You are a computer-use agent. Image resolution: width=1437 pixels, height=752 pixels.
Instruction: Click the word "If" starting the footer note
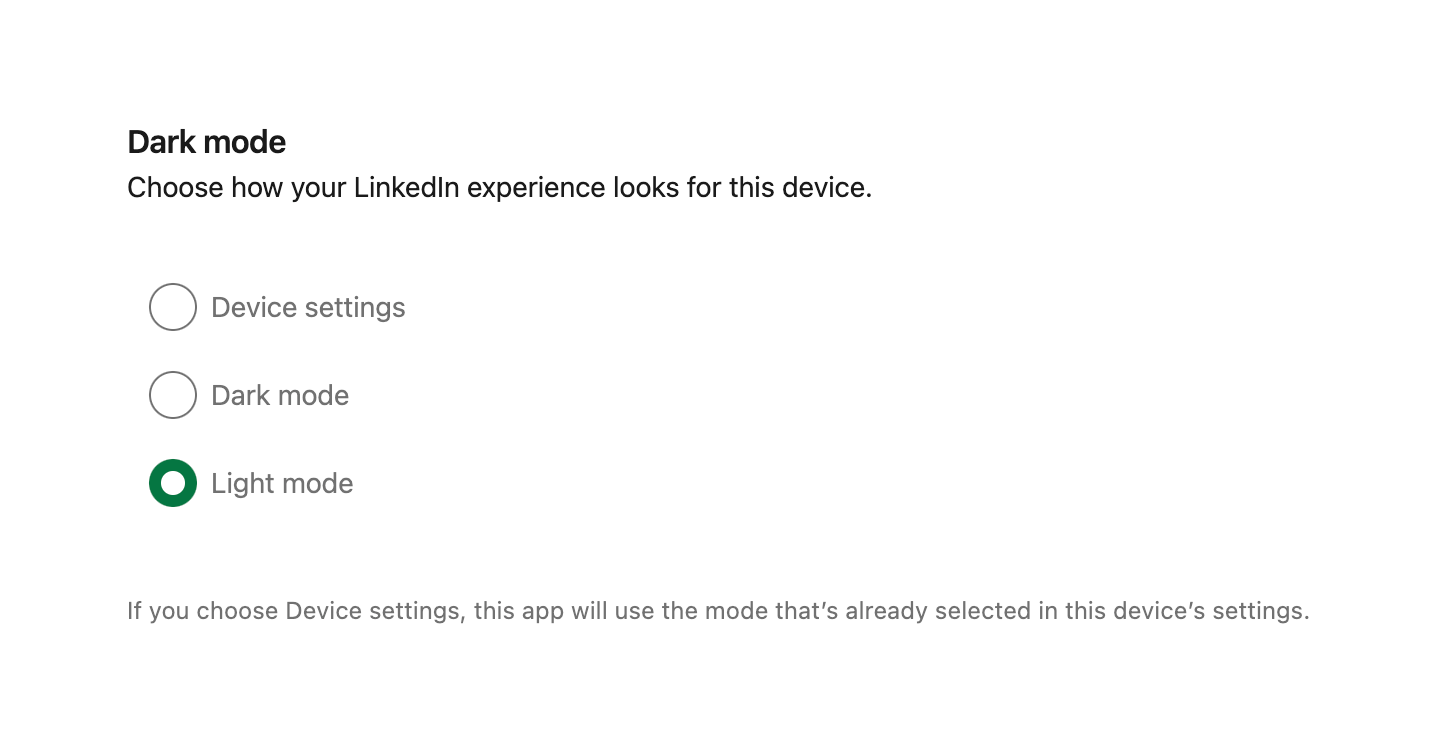134,611
